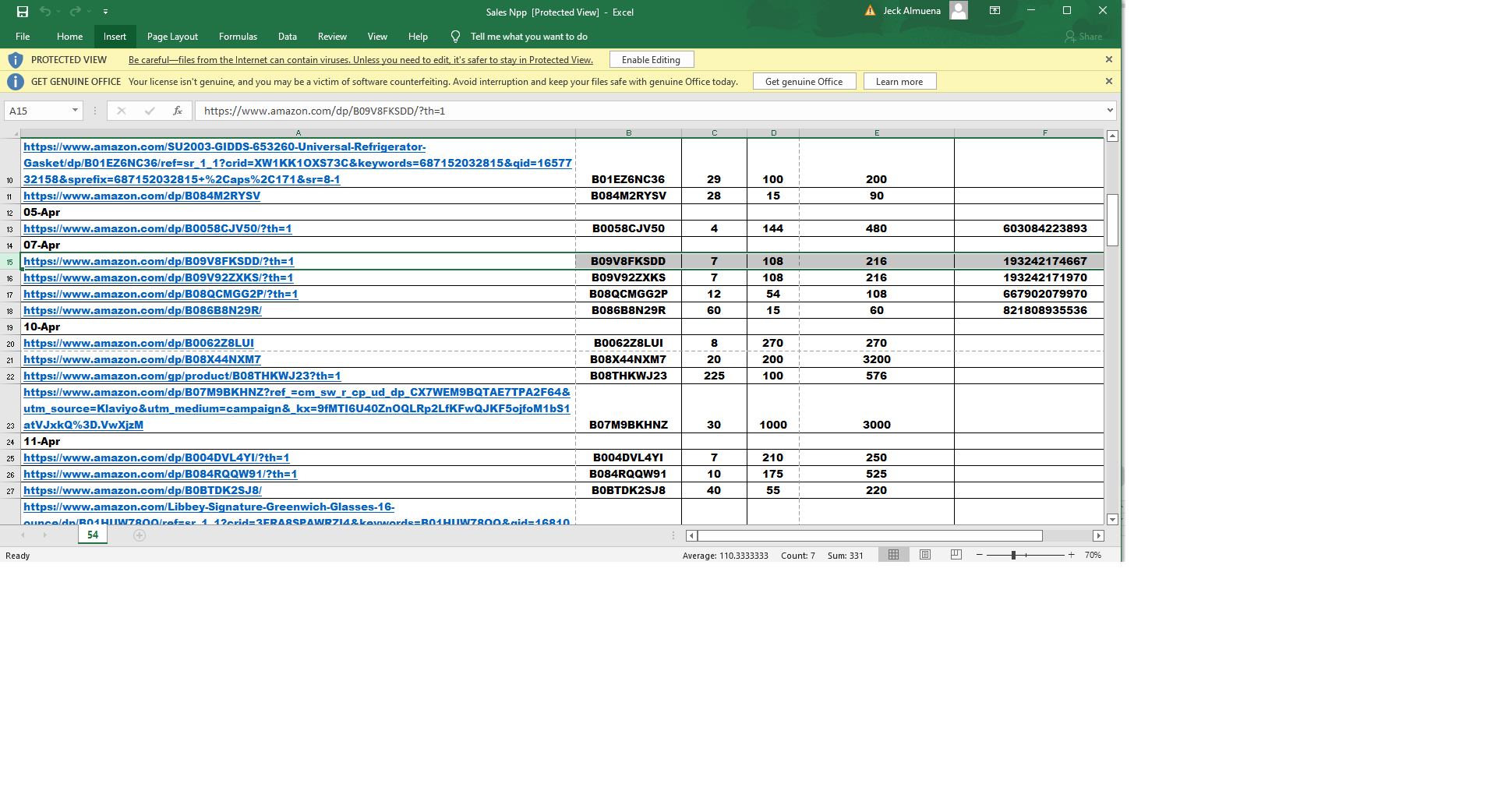1498x812 pixels.
Task: Expand the Name Box dropdown
Action: click(75, 111)
